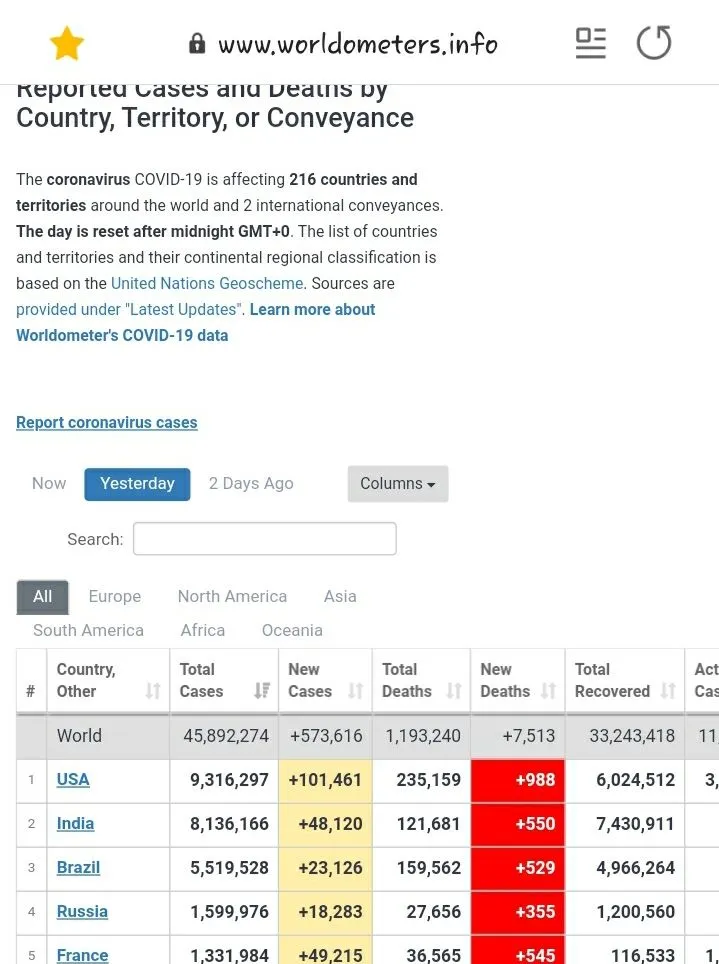Click the bookmark star icon
719x964 pixels.
66,43
